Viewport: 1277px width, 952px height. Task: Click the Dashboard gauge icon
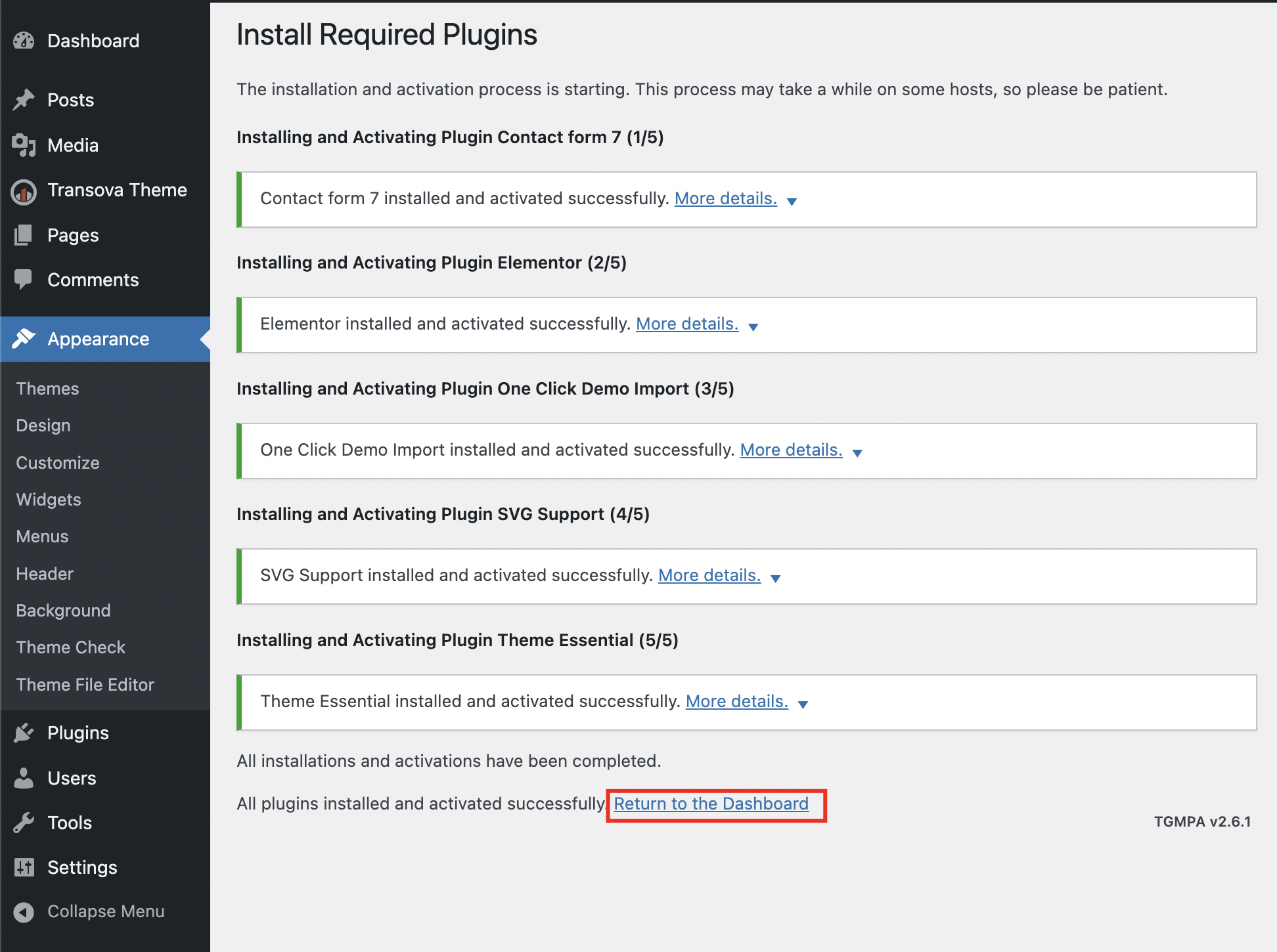click(24, 41)
